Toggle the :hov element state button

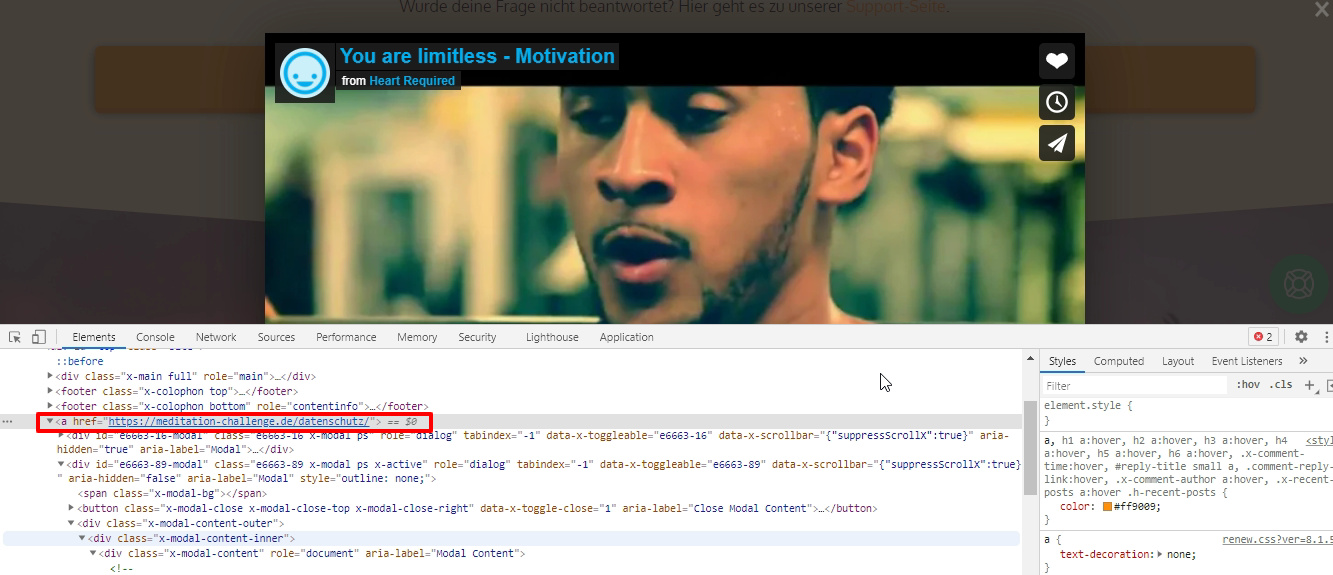click(1248, 385)
